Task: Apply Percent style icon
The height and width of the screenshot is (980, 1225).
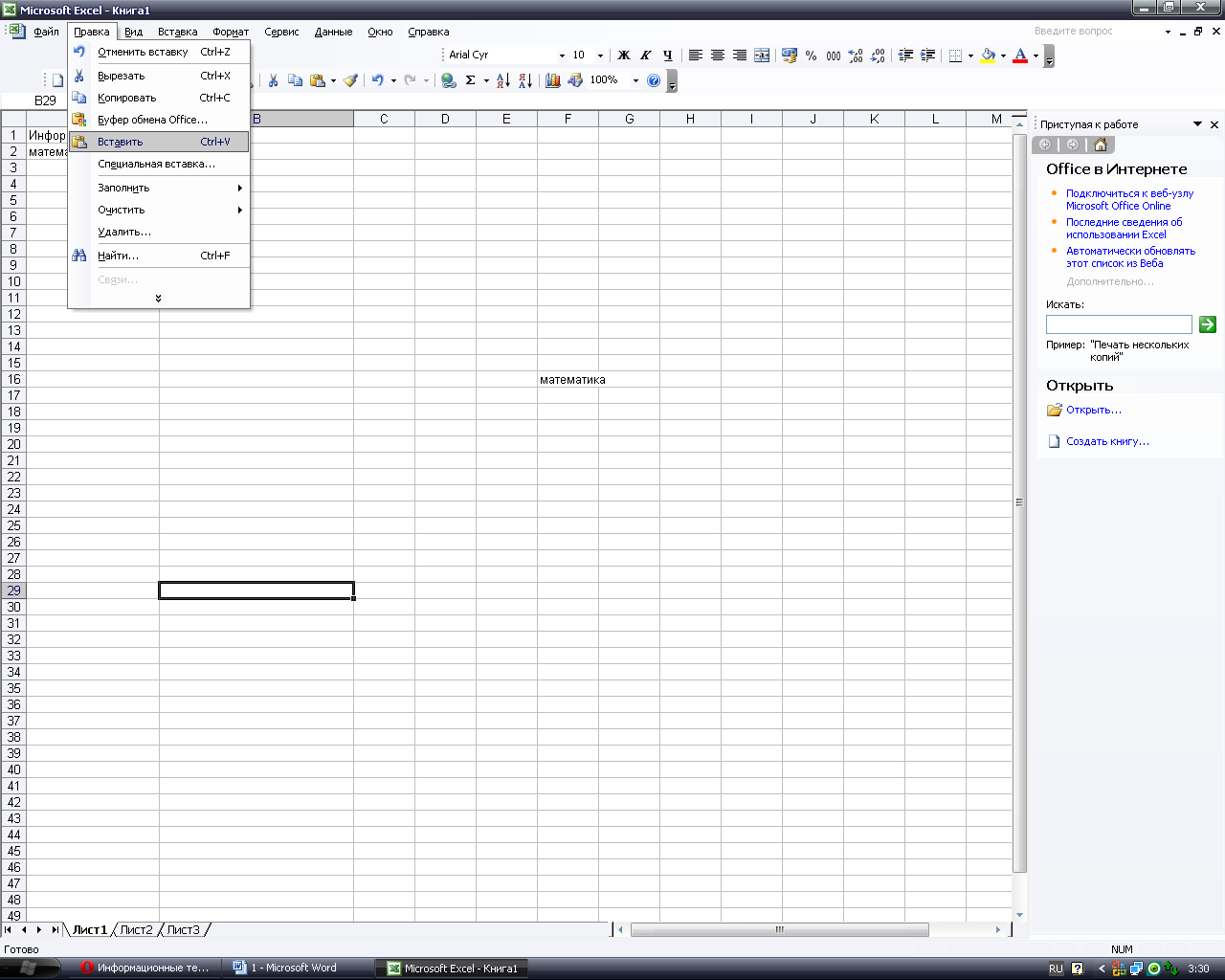Action: (x=812, y=56)
